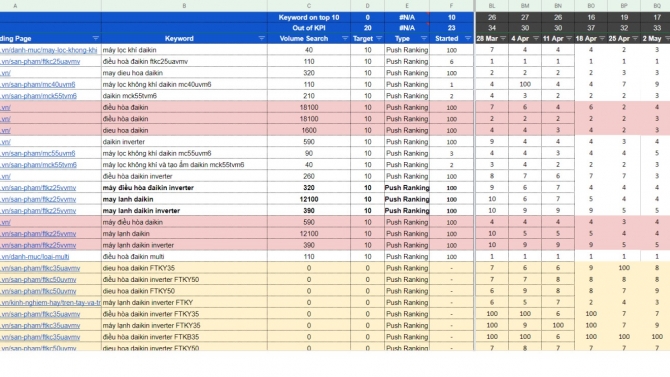The height and width of the screenshot is (377, 670).
Task: Select the 'Keyword on top 10' cell
Action: coord(309,18)
